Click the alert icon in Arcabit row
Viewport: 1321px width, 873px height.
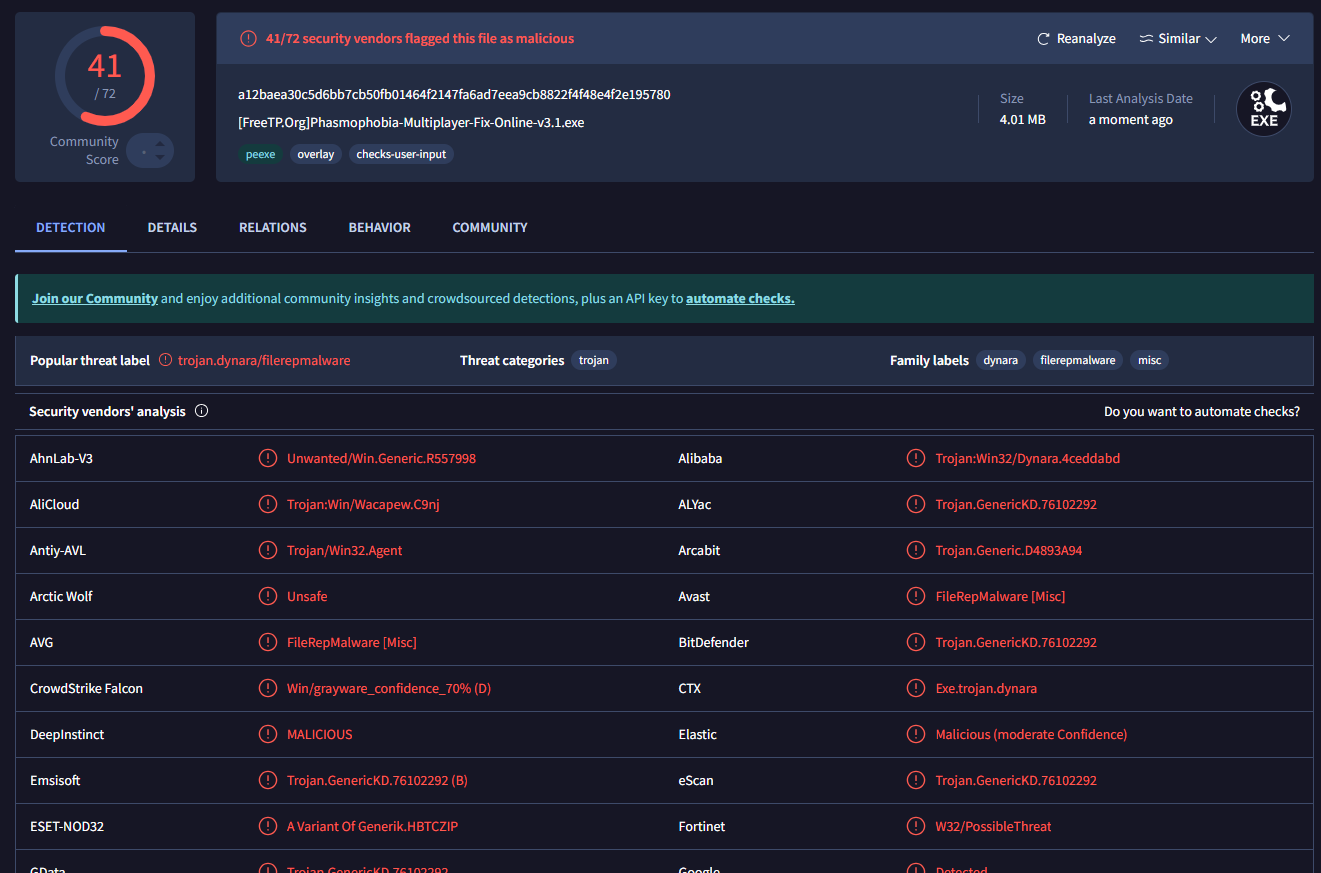[x=916, y=550]
